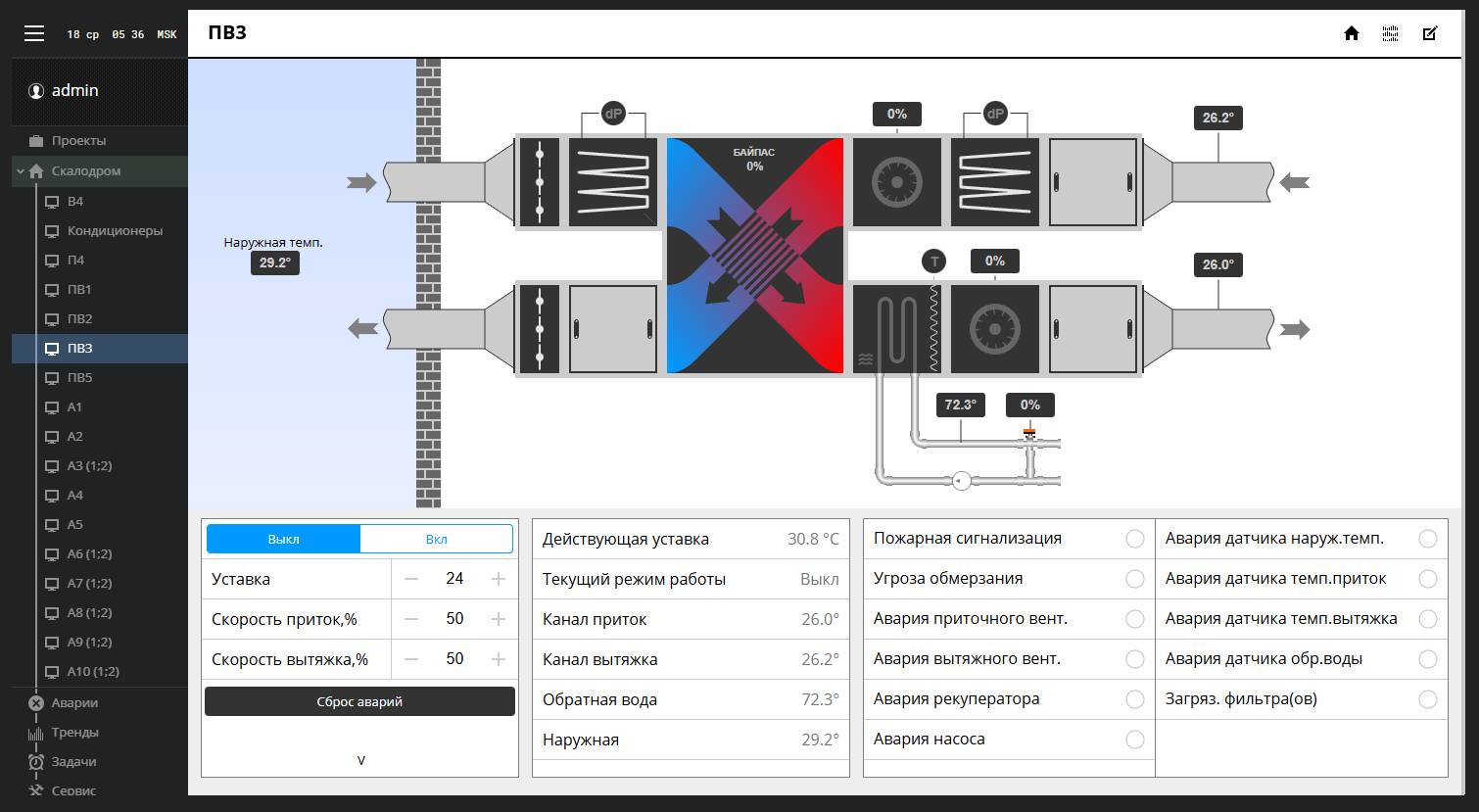Collapse the Скалодром tree node
This screenshot has height=812, width=1479.
tap(21, 171)
